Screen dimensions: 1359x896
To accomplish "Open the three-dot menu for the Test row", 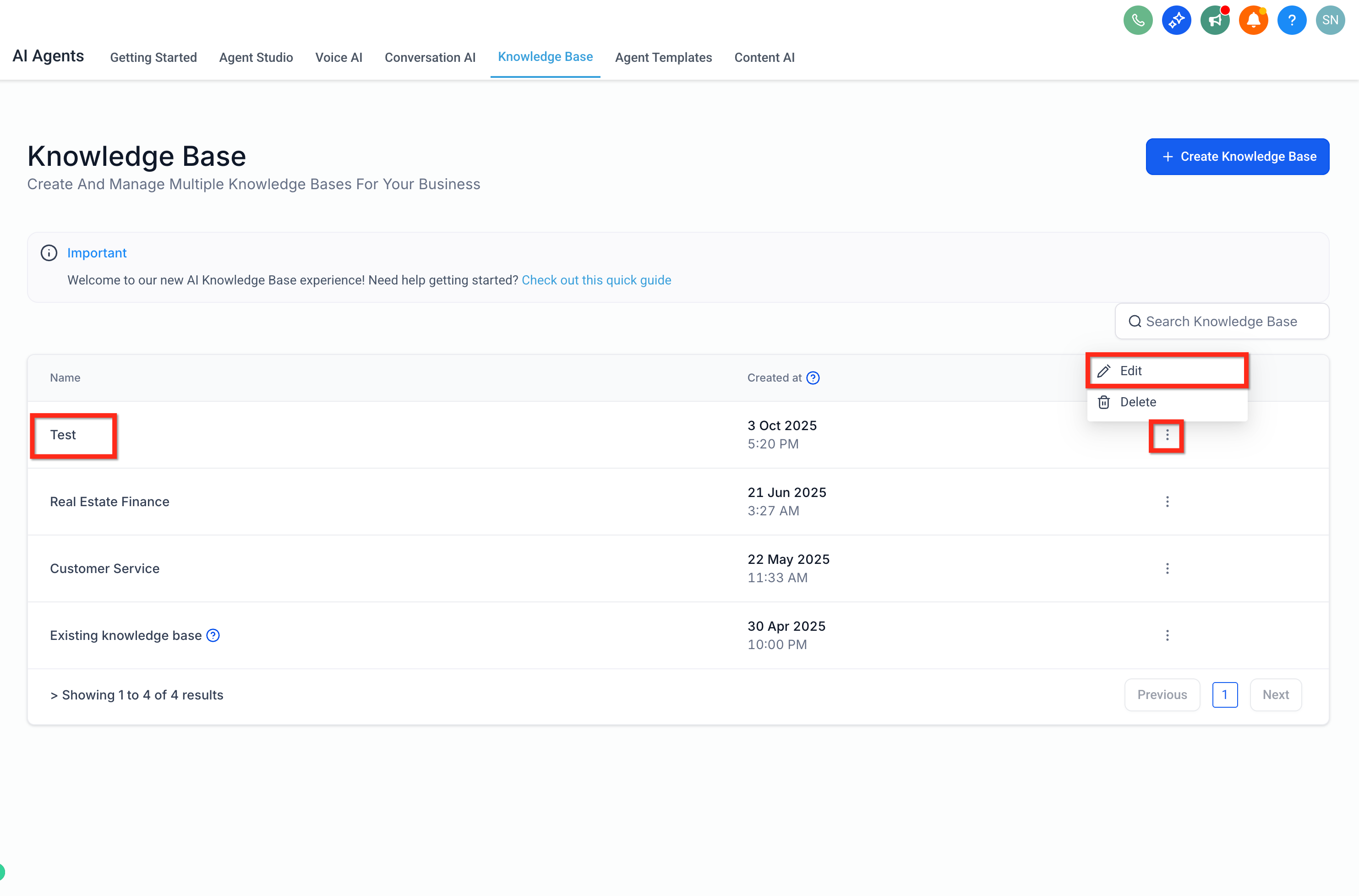I will tap(1167, 436).
